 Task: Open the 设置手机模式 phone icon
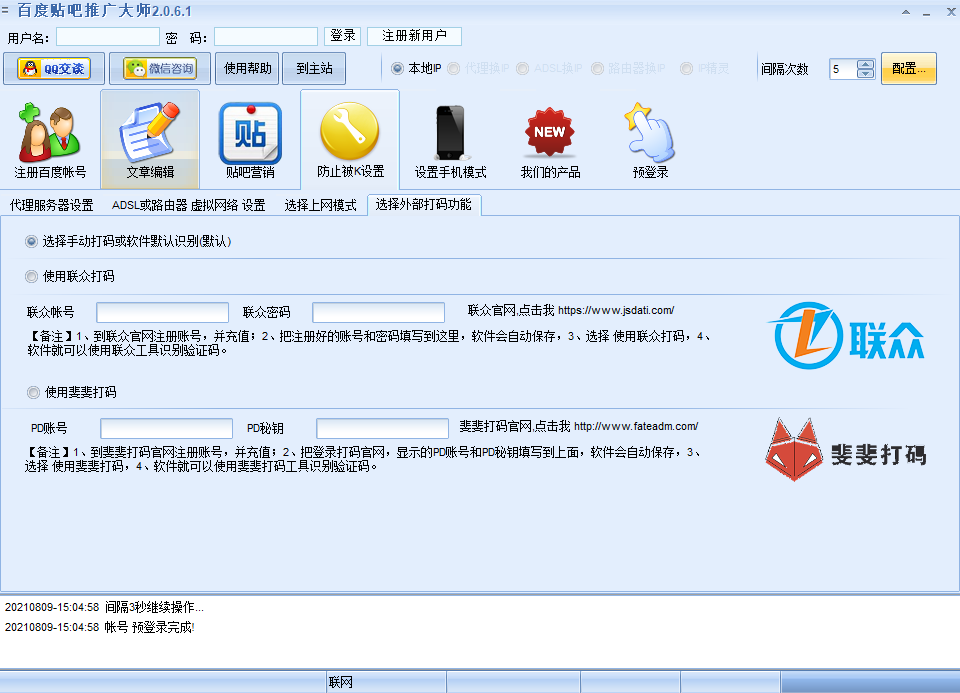(450, 140)
